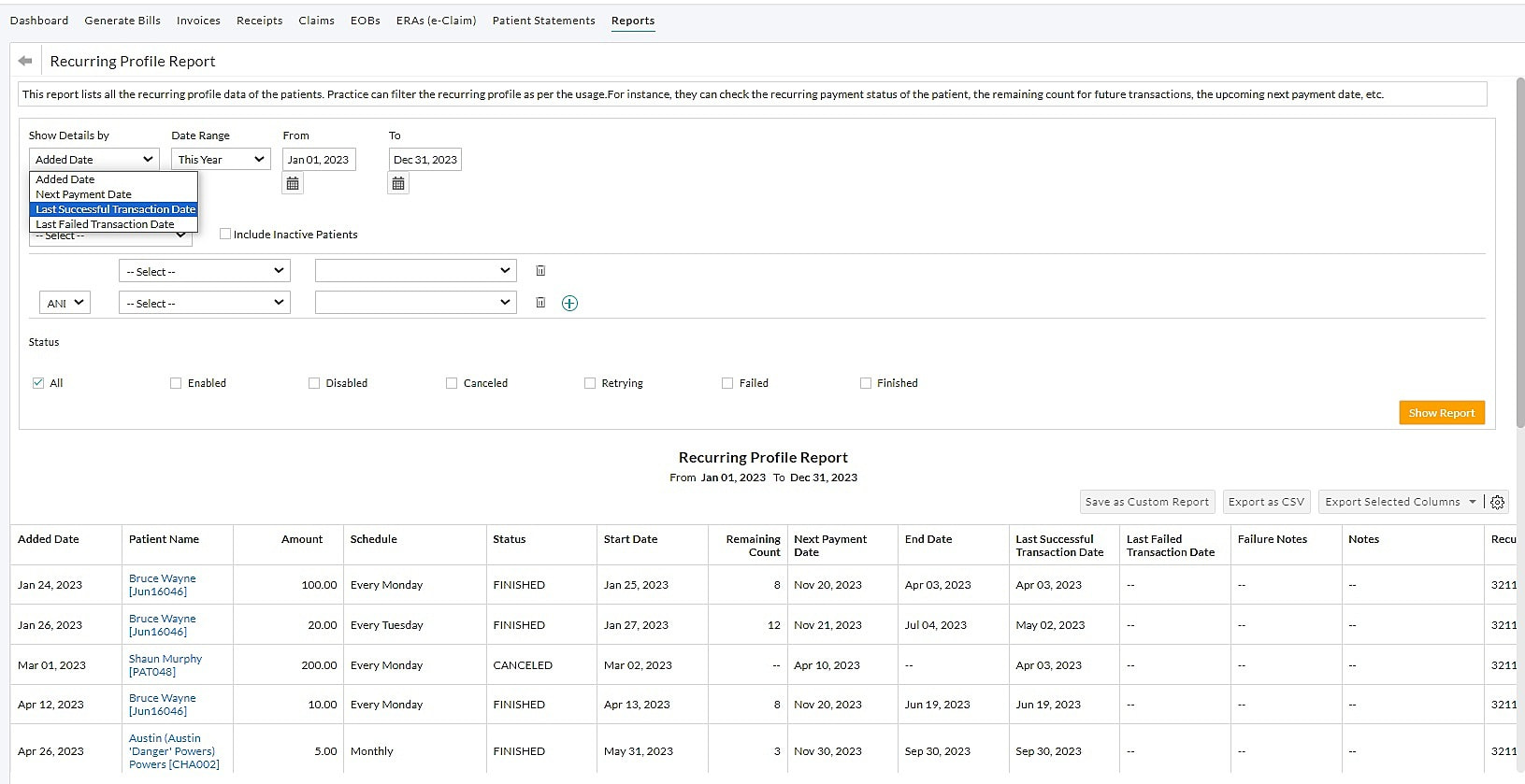Viewport: 1525px width, 784px height.
Task: Go to the Patient Statements tab
Action: pyautogui.click(x=543, y=21)
